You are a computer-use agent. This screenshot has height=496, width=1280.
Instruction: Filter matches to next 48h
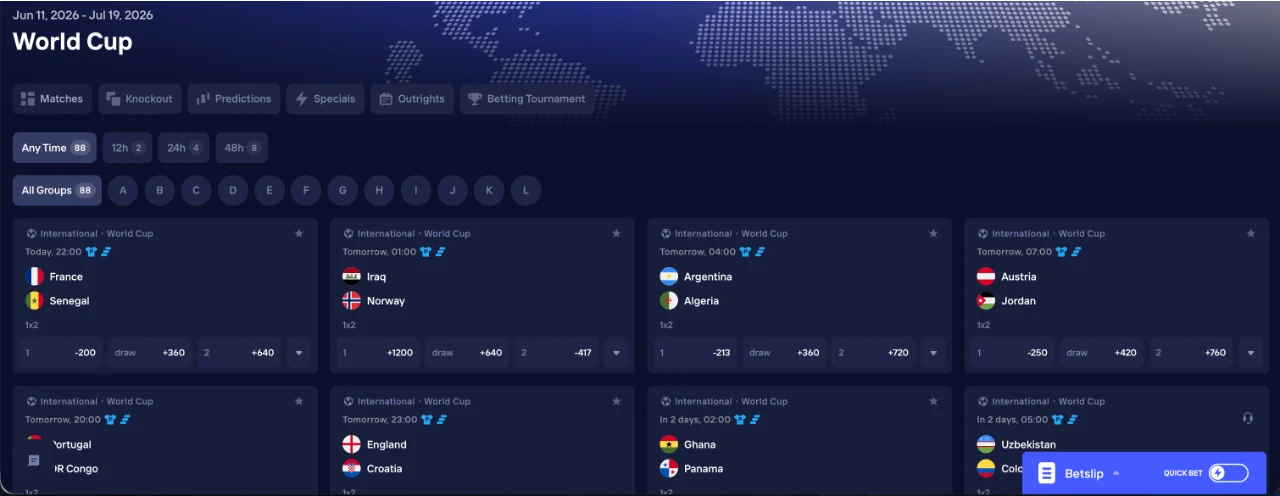point(241,148)
